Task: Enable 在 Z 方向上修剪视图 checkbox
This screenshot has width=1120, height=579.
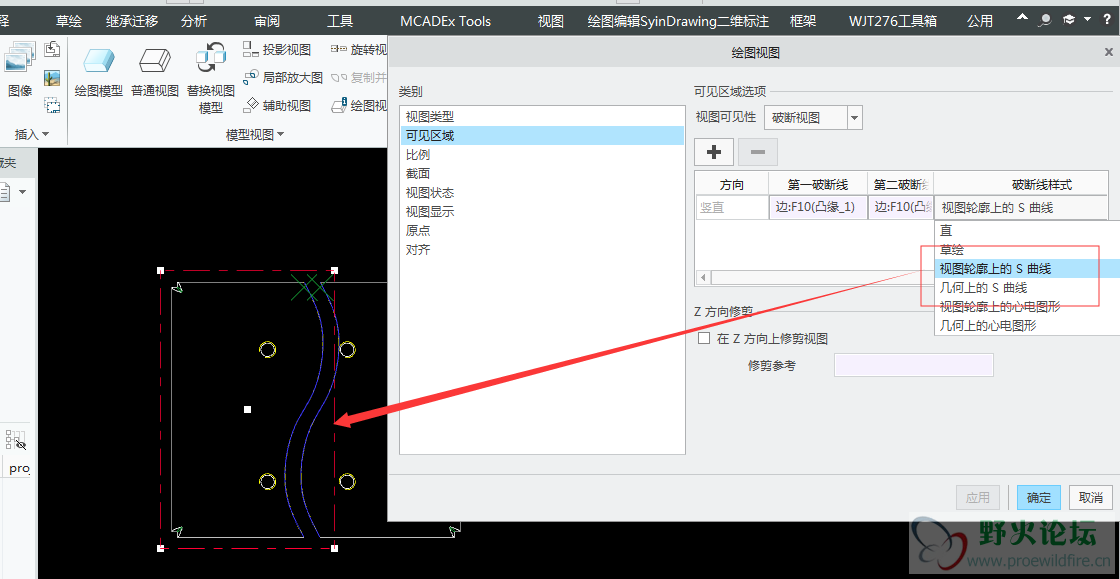Action: click(x=704, y=339)
